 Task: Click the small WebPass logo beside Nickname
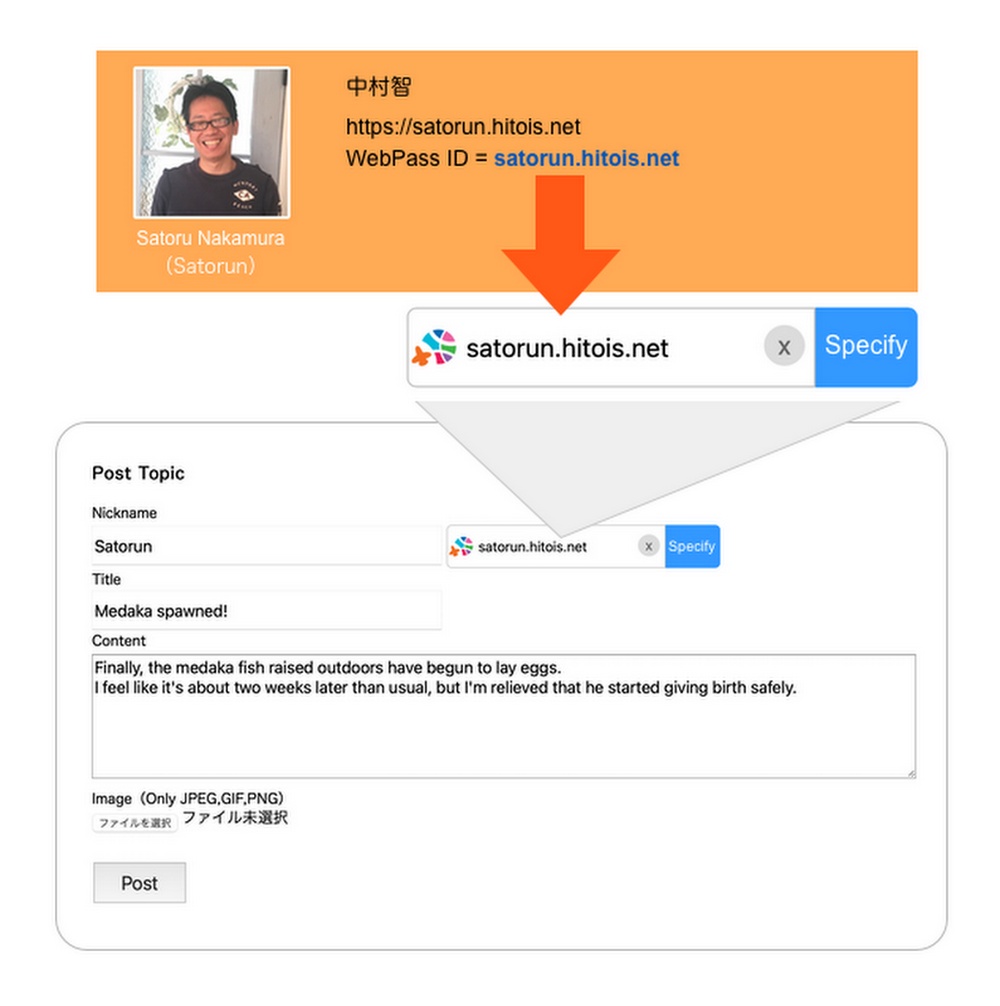point(461,546)
